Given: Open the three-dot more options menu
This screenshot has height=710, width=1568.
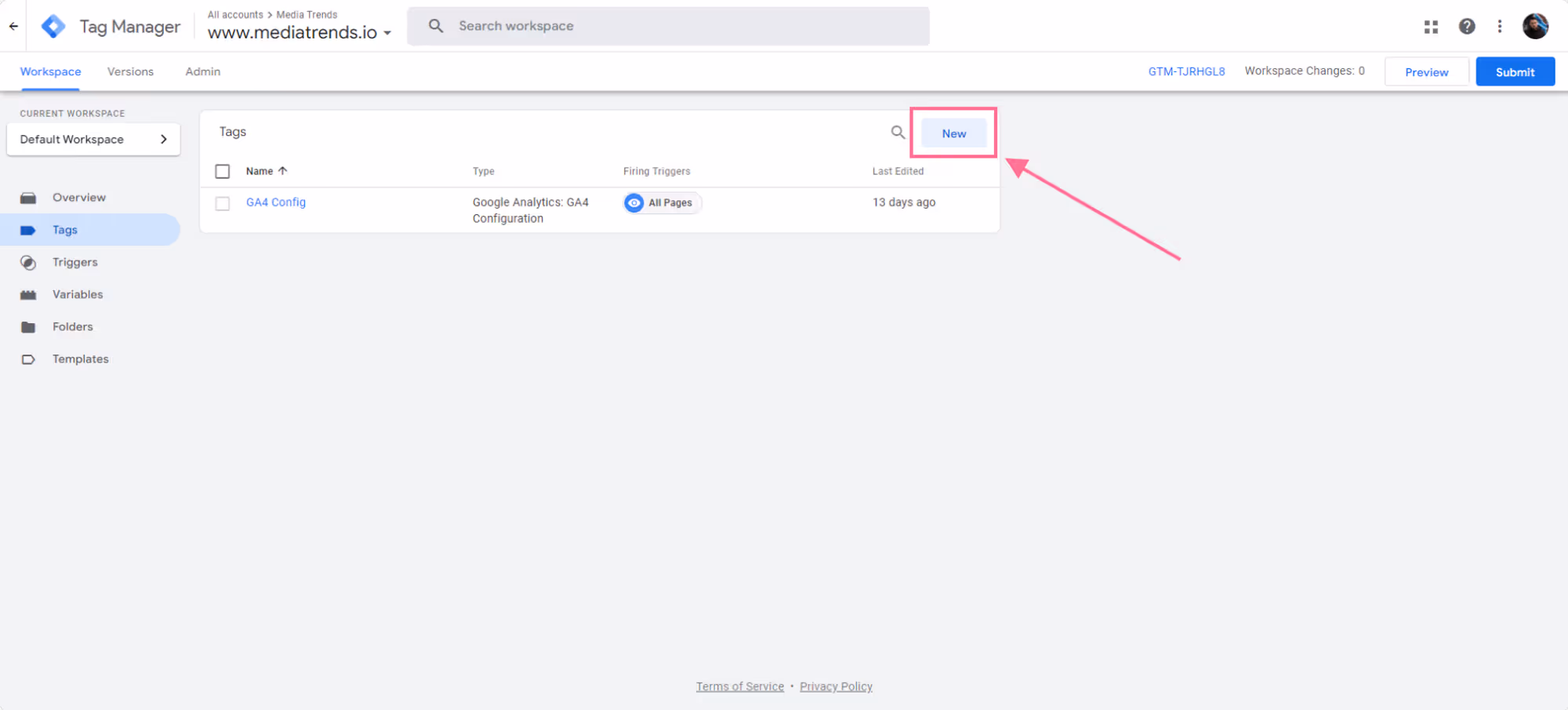Looking at the screenshot, I should [x=1500, y=27].
